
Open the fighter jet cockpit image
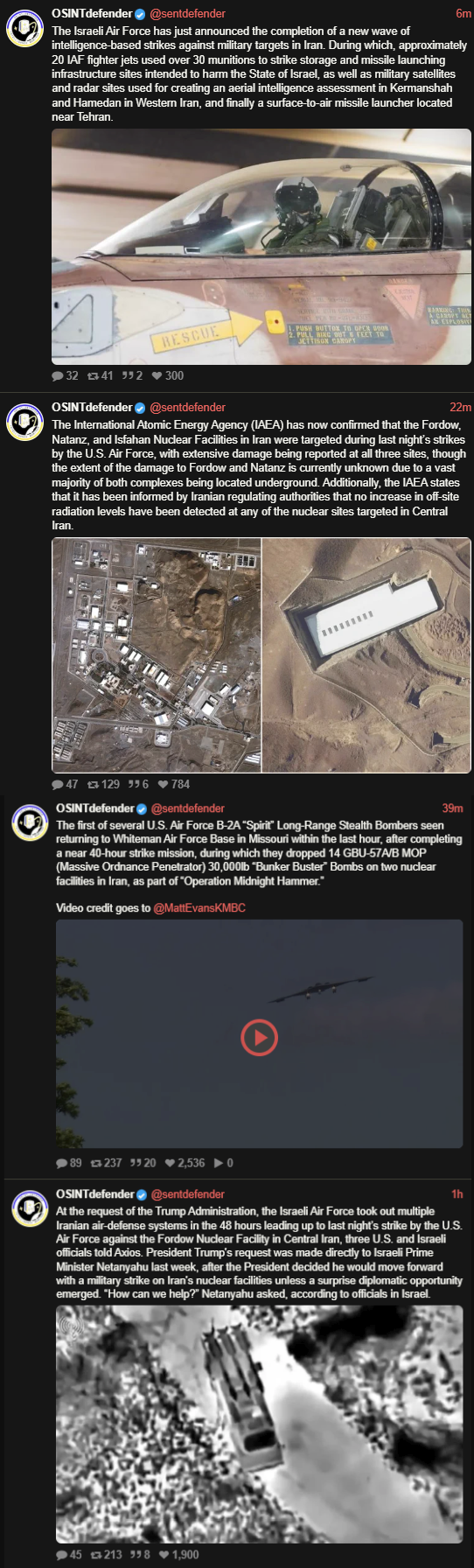point(261,247)
